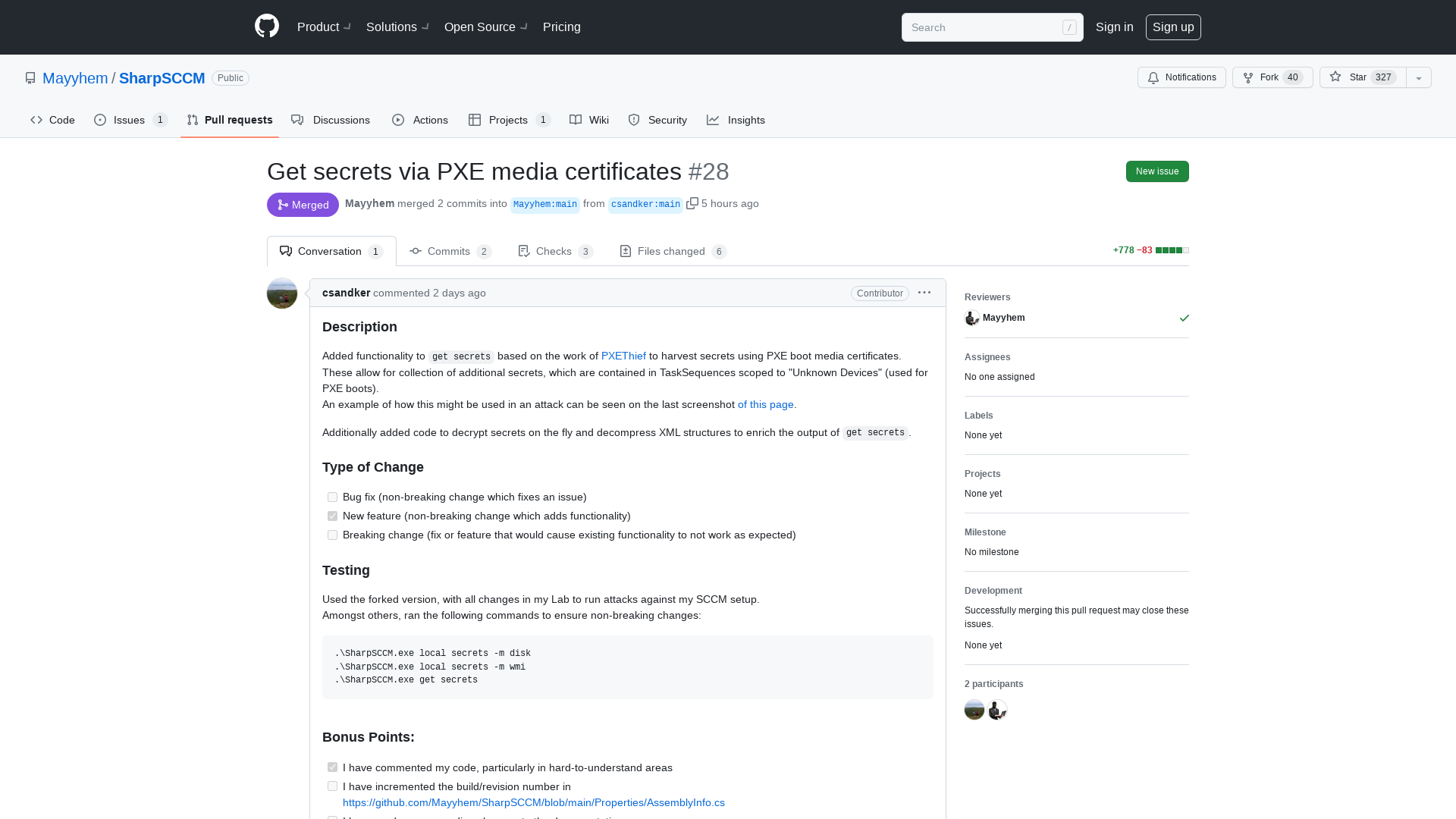
Task: Expand the Solutions menu
Action: coord(397,27)
